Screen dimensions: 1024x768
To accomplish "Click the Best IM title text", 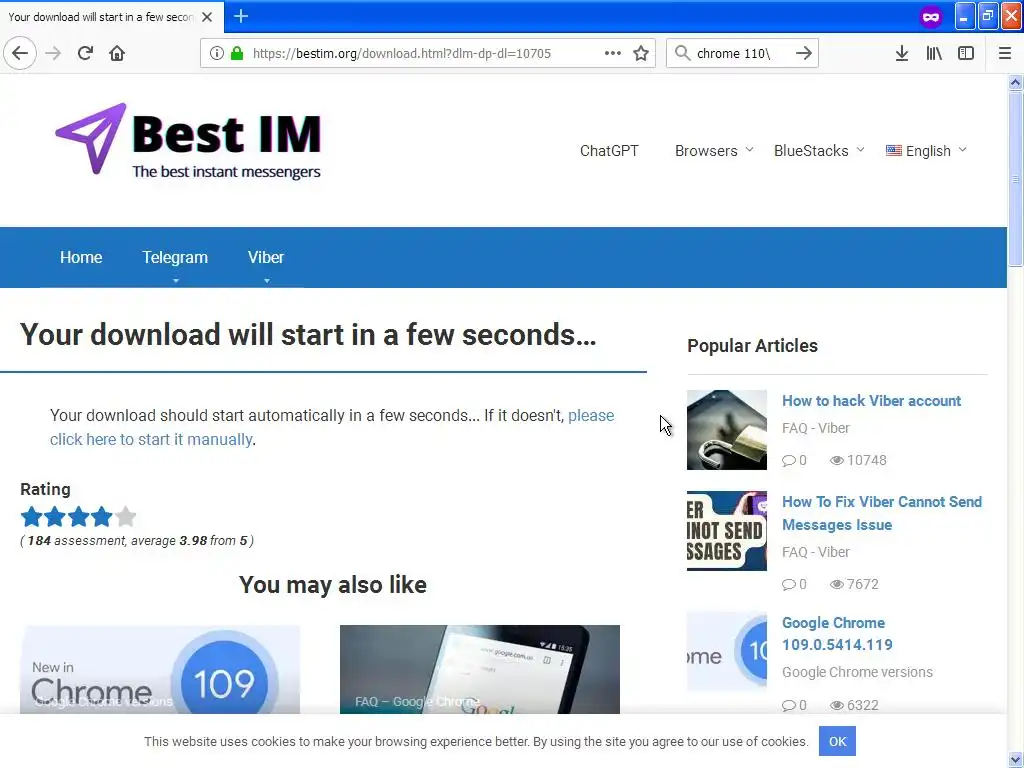I will pos(227,134).
